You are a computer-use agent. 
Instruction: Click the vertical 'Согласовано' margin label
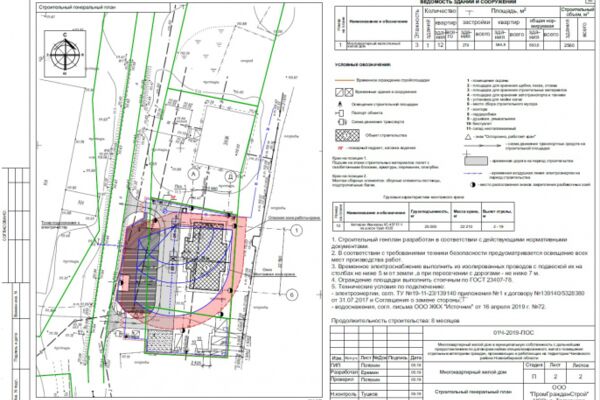(5, 226)
